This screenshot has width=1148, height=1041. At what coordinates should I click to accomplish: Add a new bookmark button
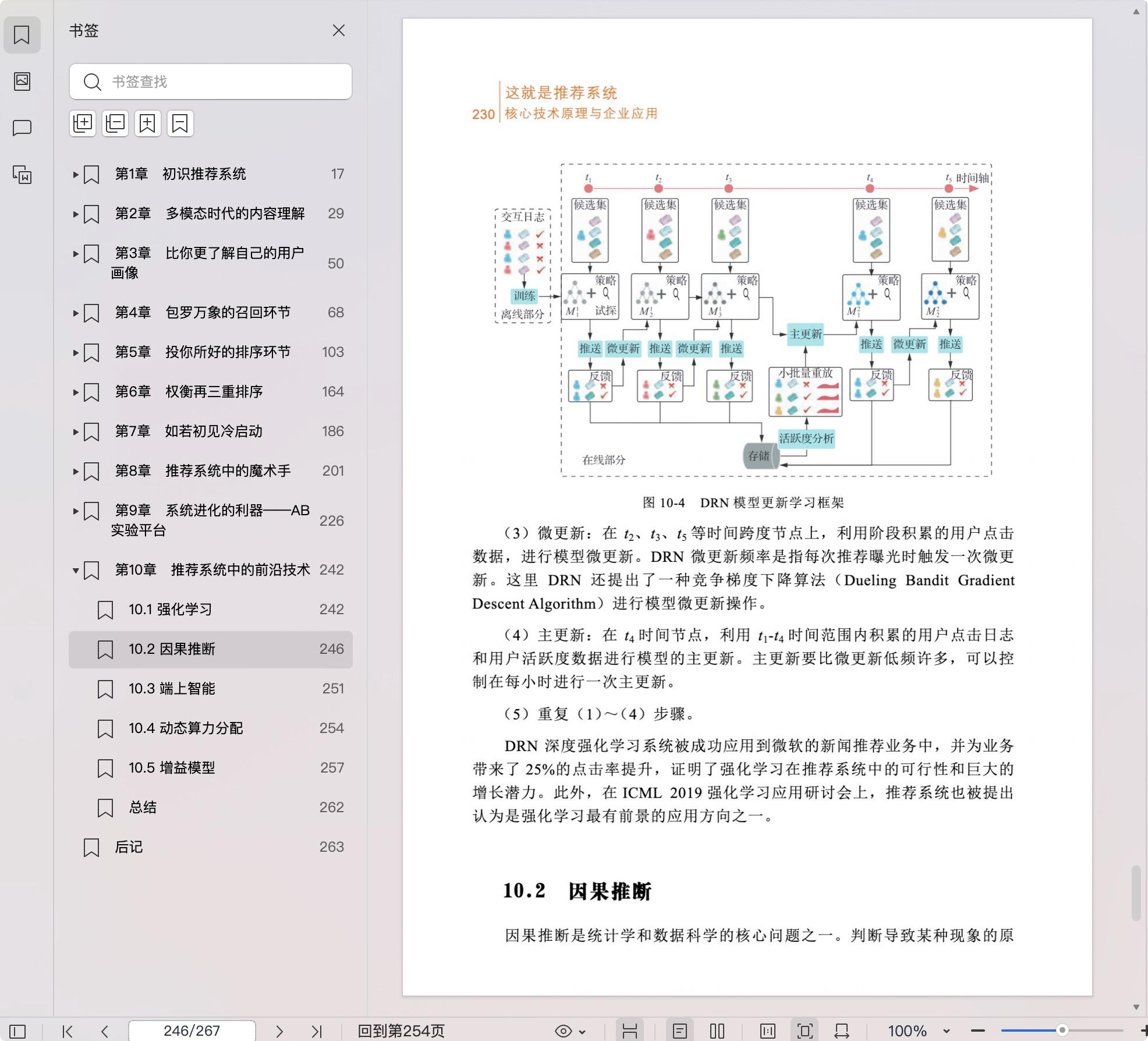pos(148,123)
